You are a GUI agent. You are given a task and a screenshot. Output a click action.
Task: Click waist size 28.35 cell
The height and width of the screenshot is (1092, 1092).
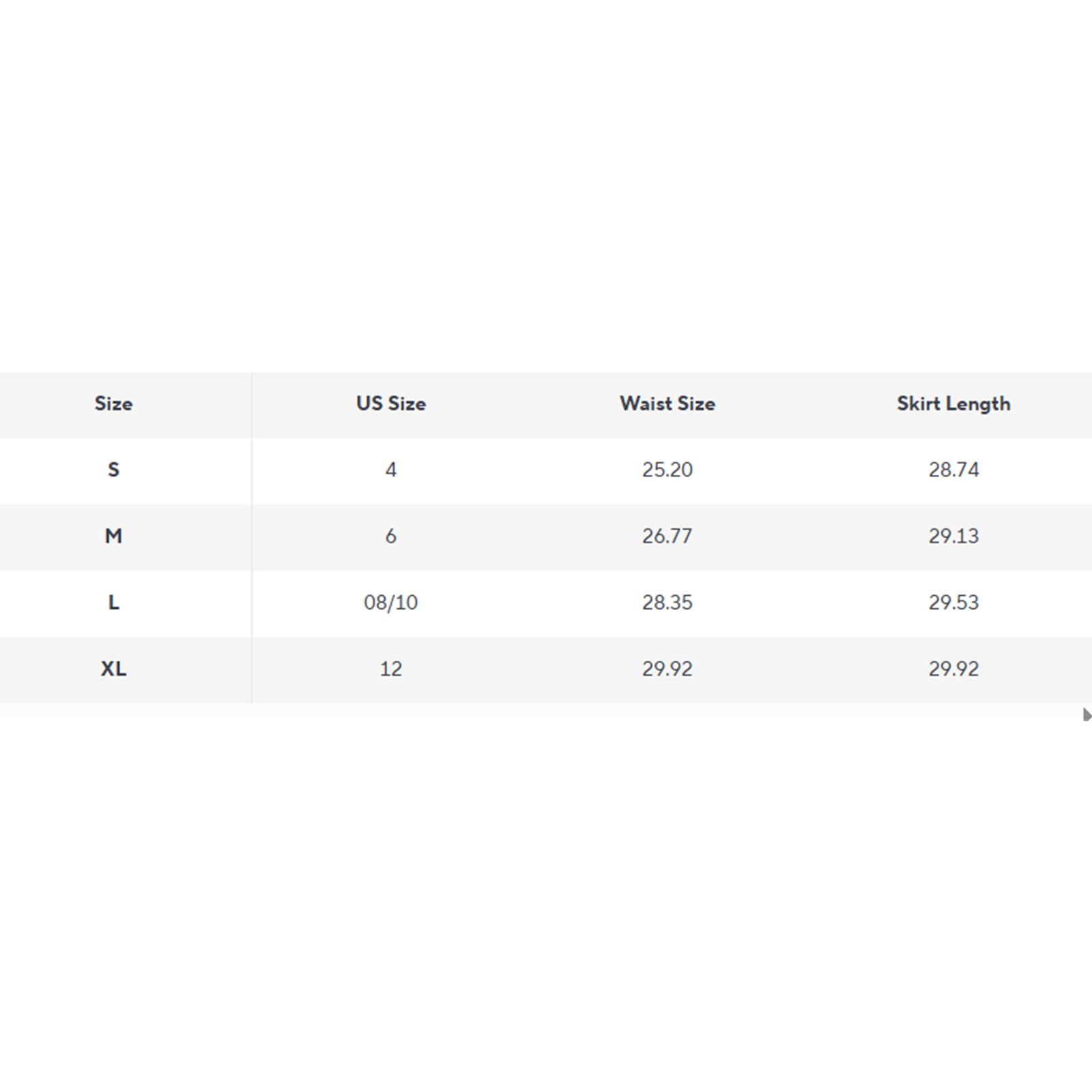tap(667, 602)
